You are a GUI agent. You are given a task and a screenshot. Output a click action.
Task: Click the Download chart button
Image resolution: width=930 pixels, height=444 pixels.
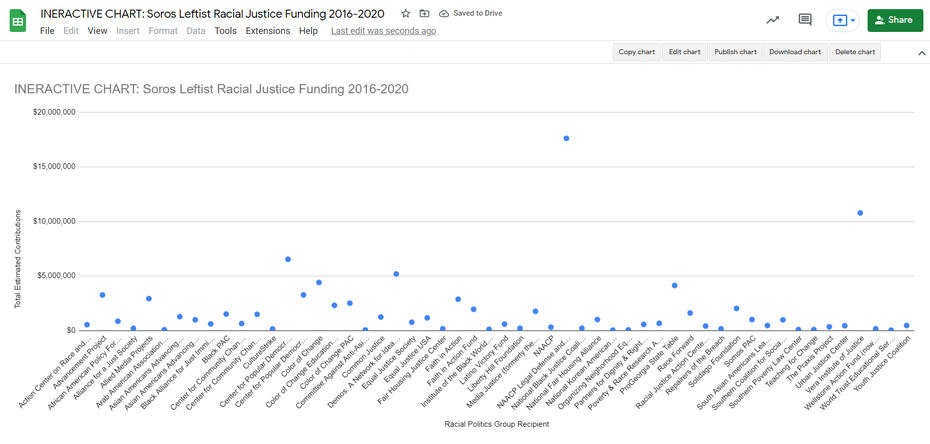[x=794, y=52]
